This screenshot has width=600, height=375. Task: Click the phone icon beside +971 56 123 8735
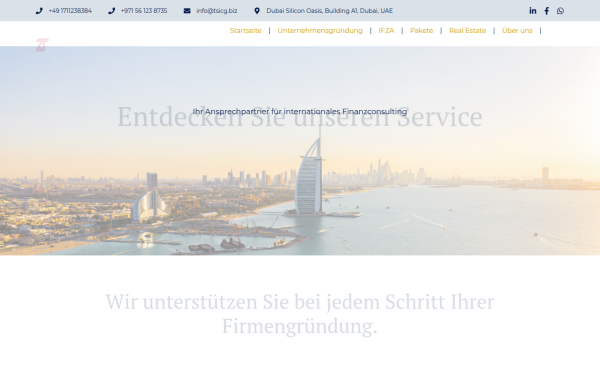click(111, 11)
